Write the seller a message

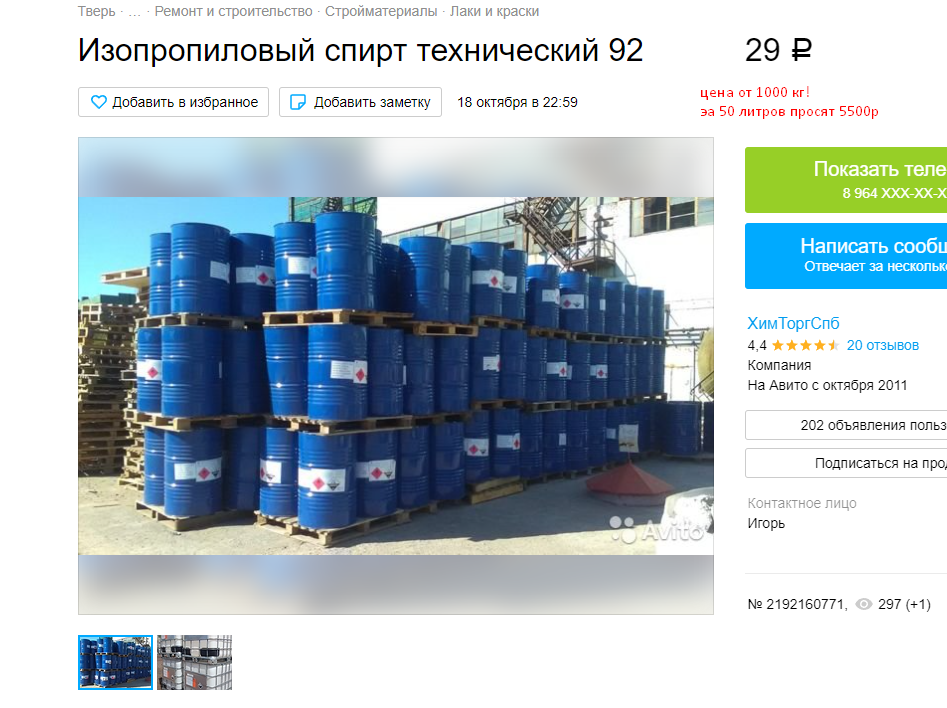[x=846, y=256]
